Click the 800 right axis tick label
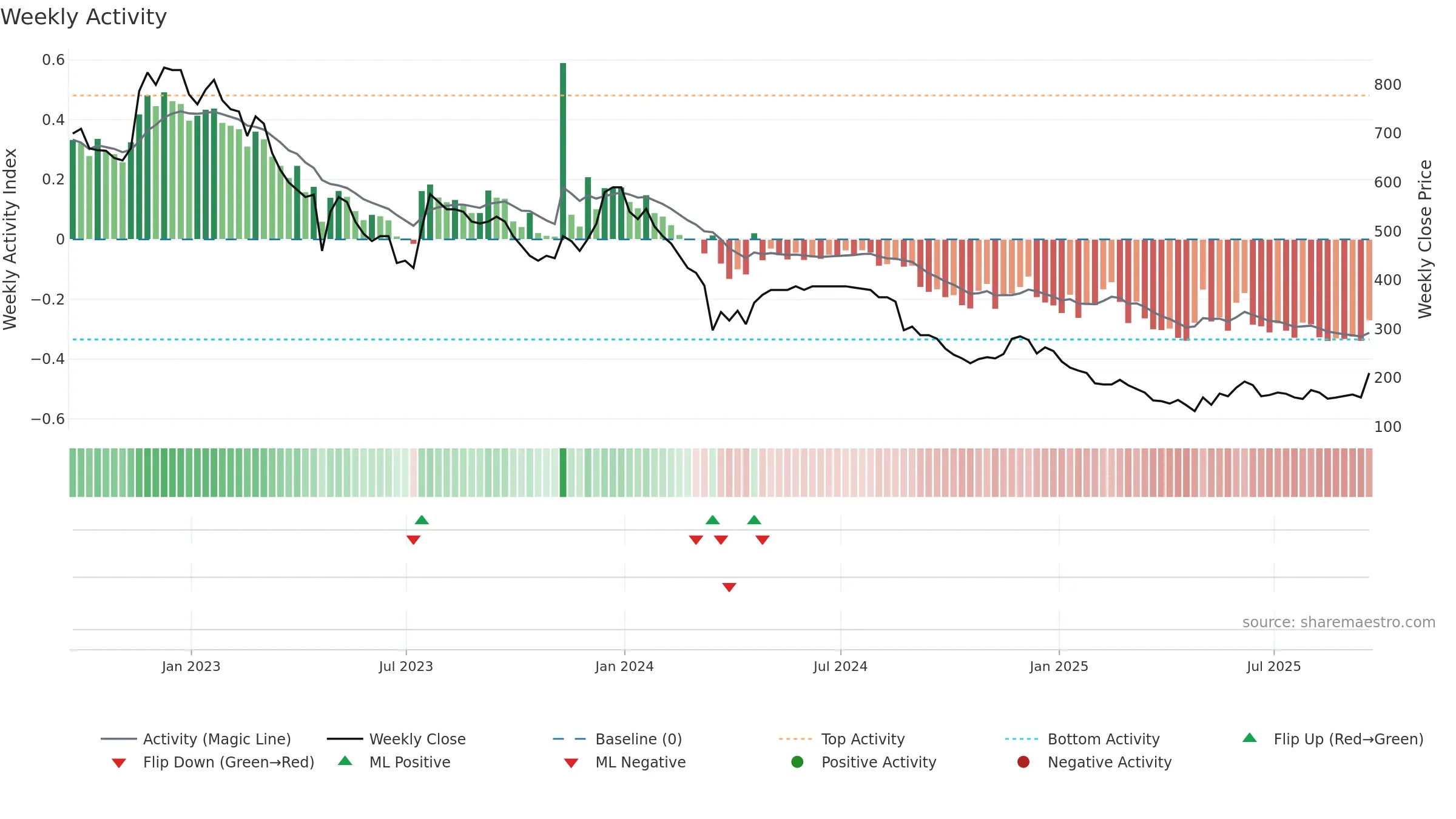This screenshot has width=1456, height=819. coord(1388,85)
